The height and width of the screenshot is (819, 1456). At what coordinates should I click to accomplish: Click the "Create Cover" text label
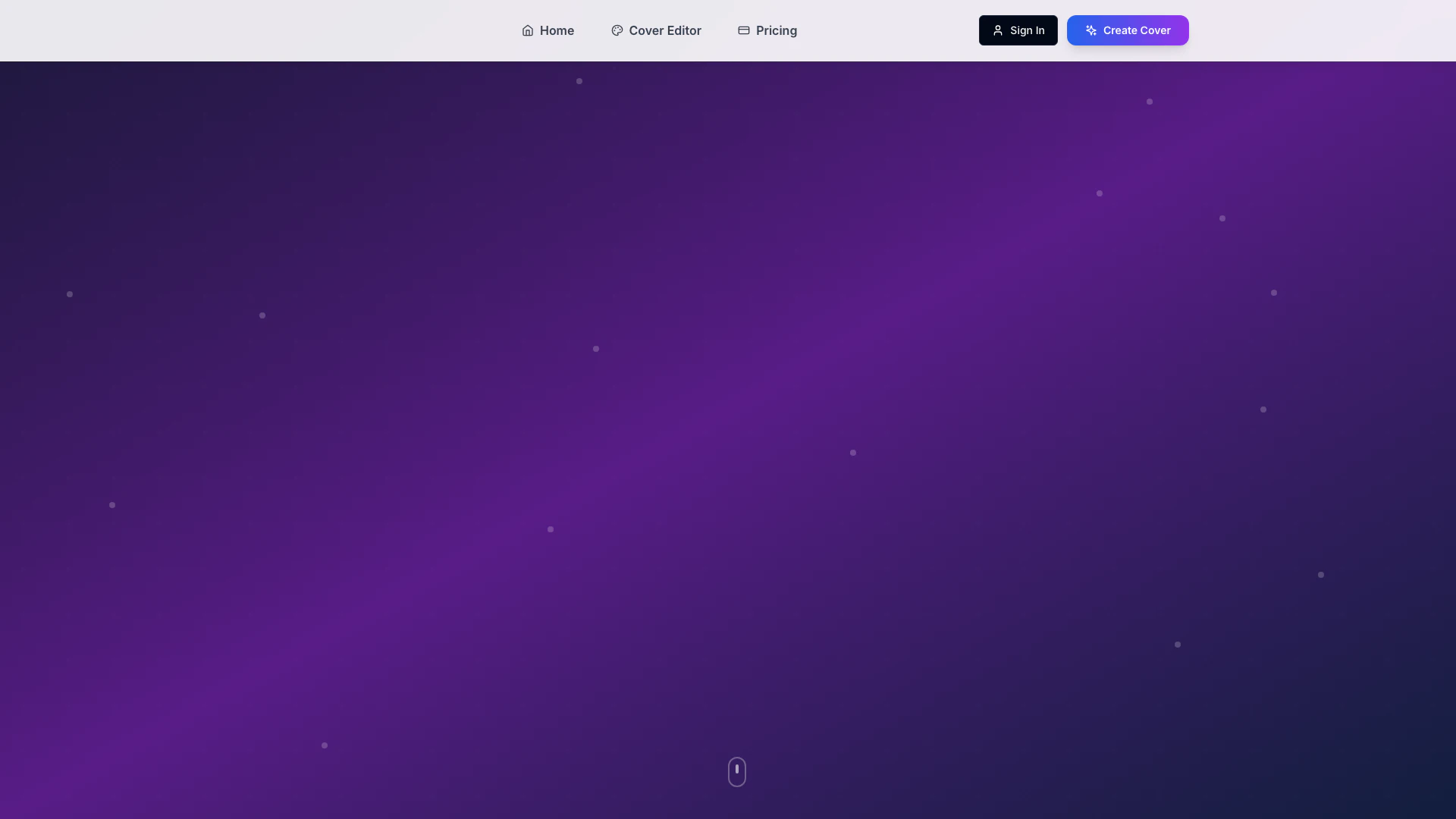1136,30
